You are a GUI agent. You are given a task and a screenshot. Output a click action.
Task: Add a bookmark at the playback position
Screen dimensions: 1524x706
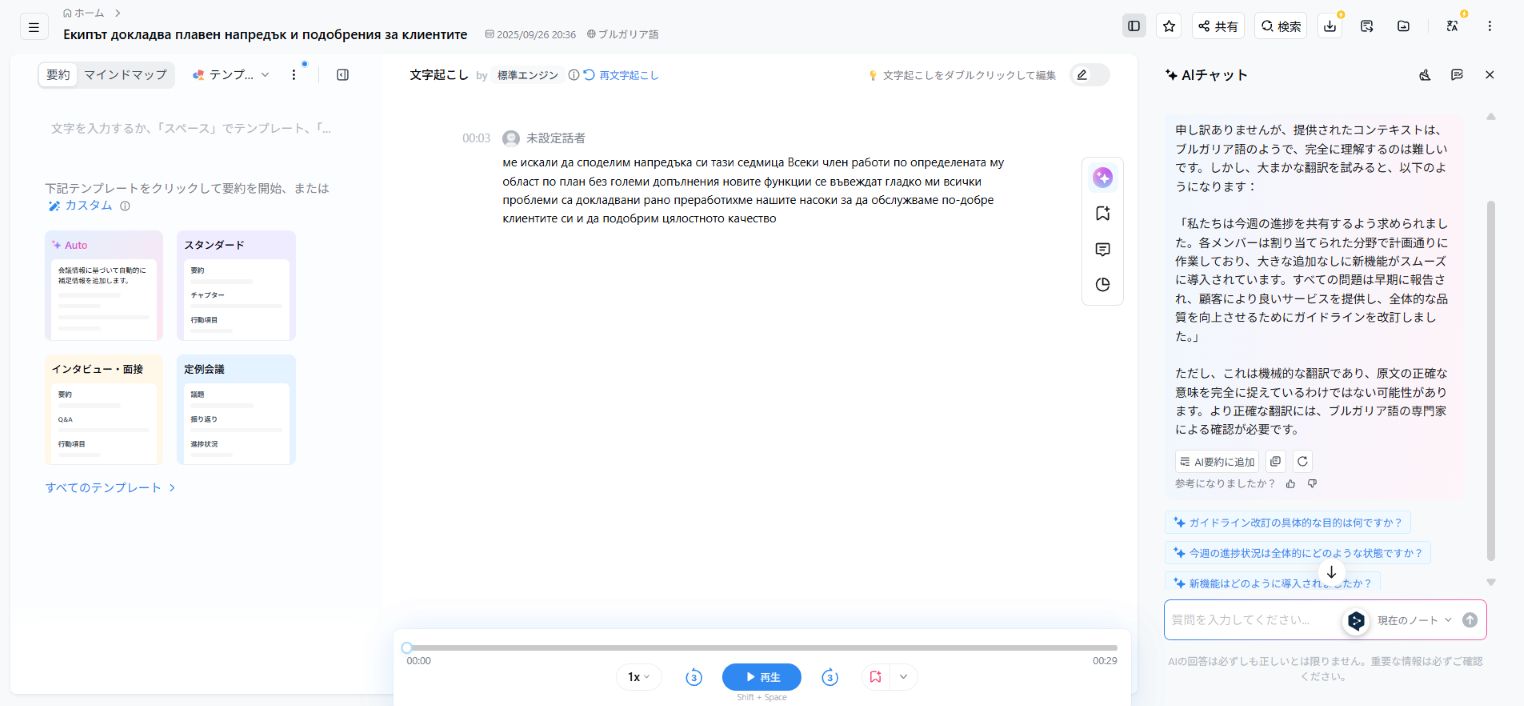875,677
